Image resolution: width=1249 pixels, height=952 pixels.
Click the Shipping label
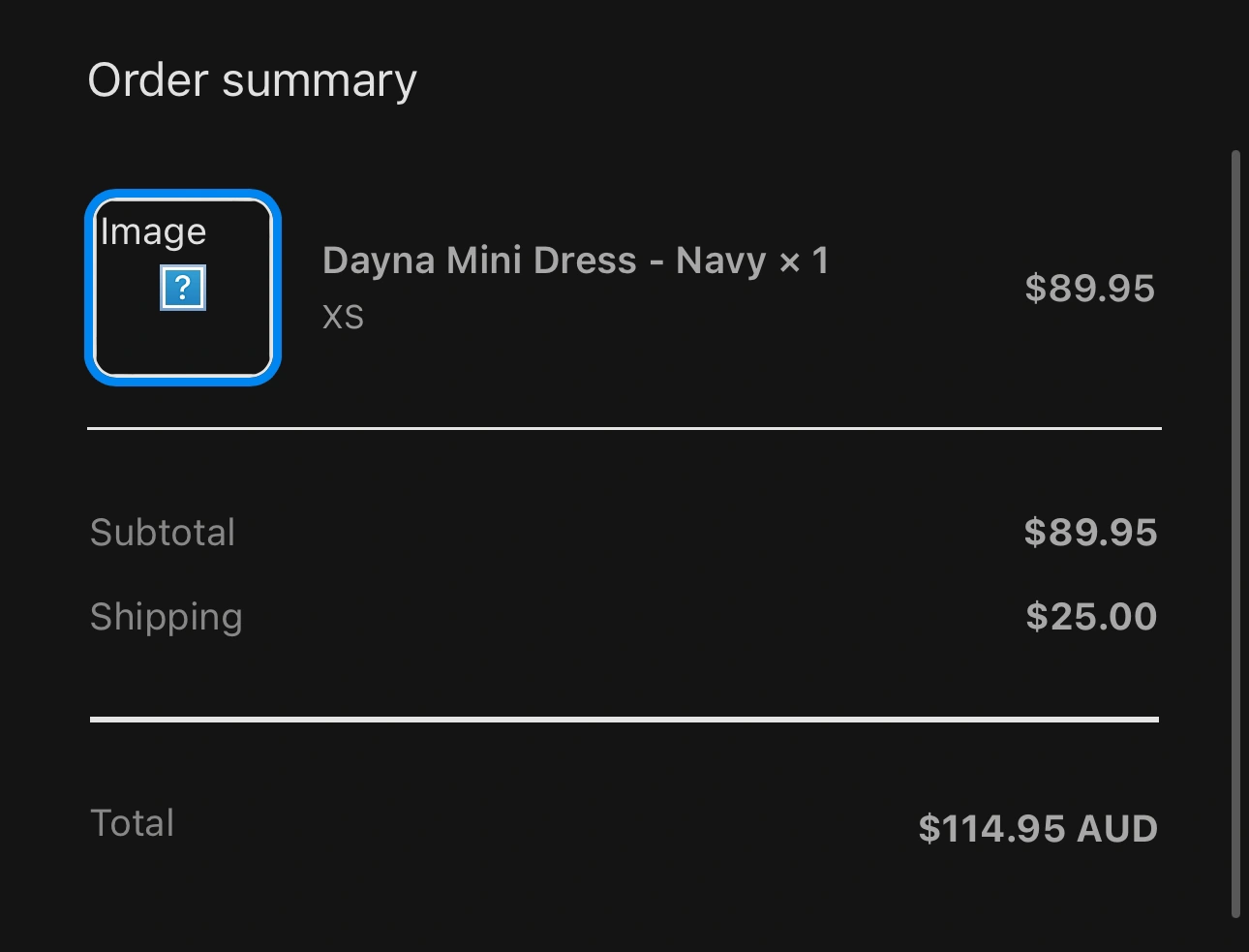click(x=166, y=617)
